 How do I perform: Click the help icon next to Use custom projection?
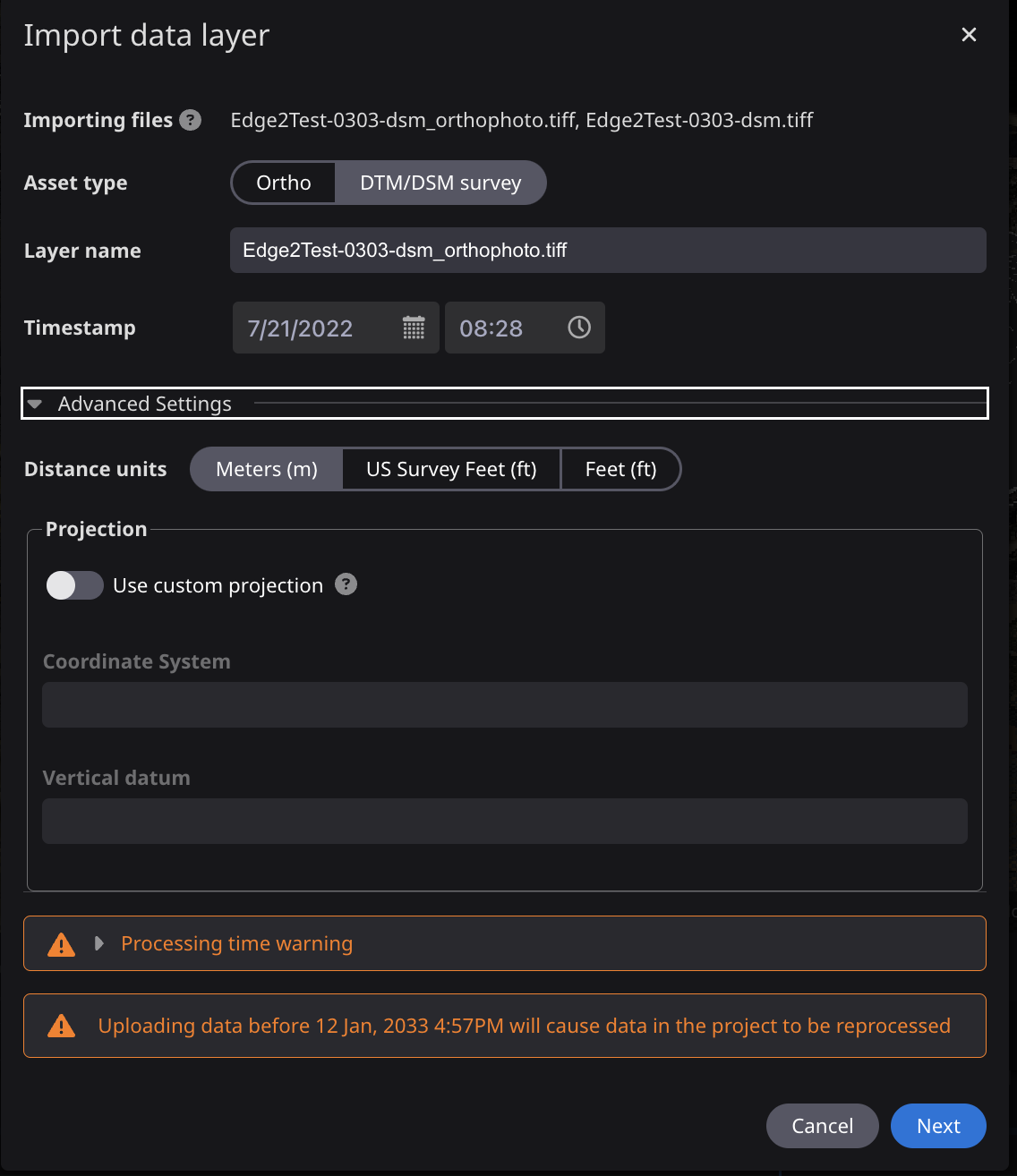[346, 584]
